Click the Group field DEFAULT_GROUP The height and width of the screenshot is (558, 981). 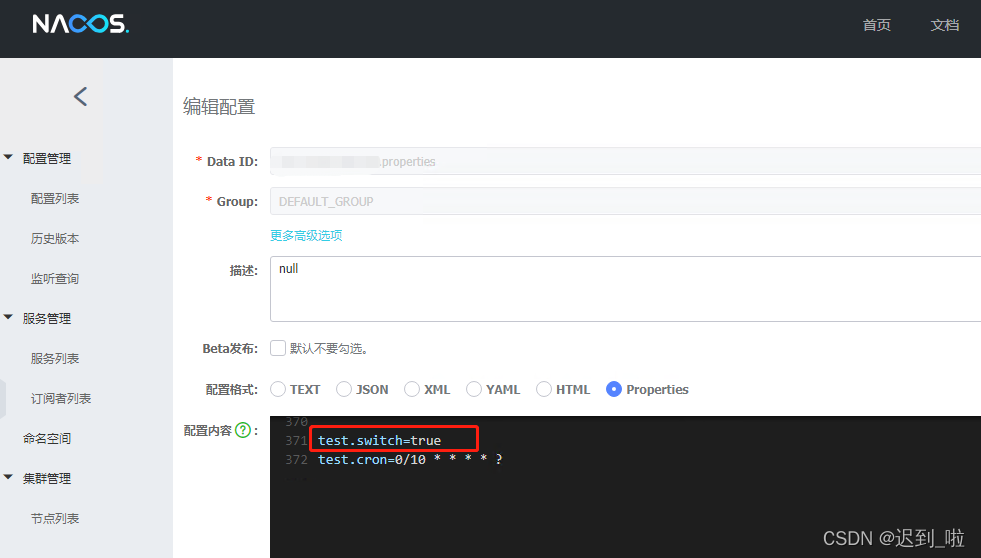[626, 201]
